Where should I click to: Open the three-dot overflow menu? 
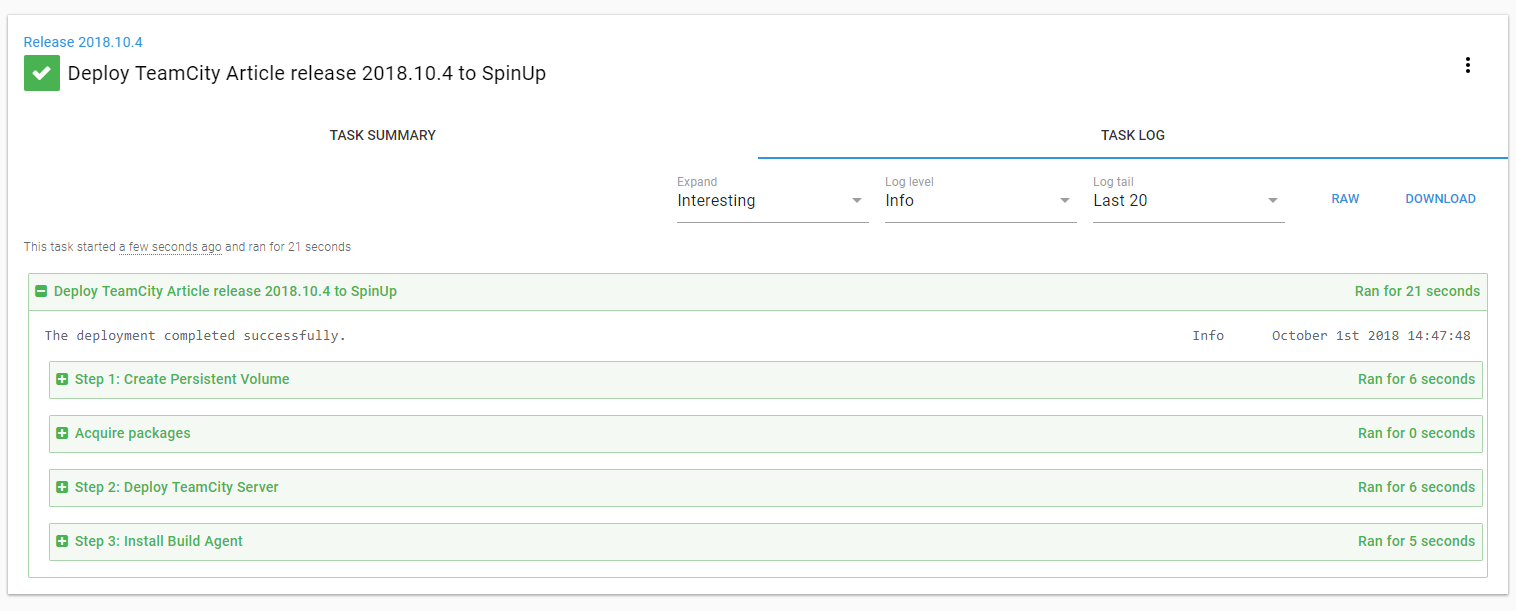pos(1467,65)
